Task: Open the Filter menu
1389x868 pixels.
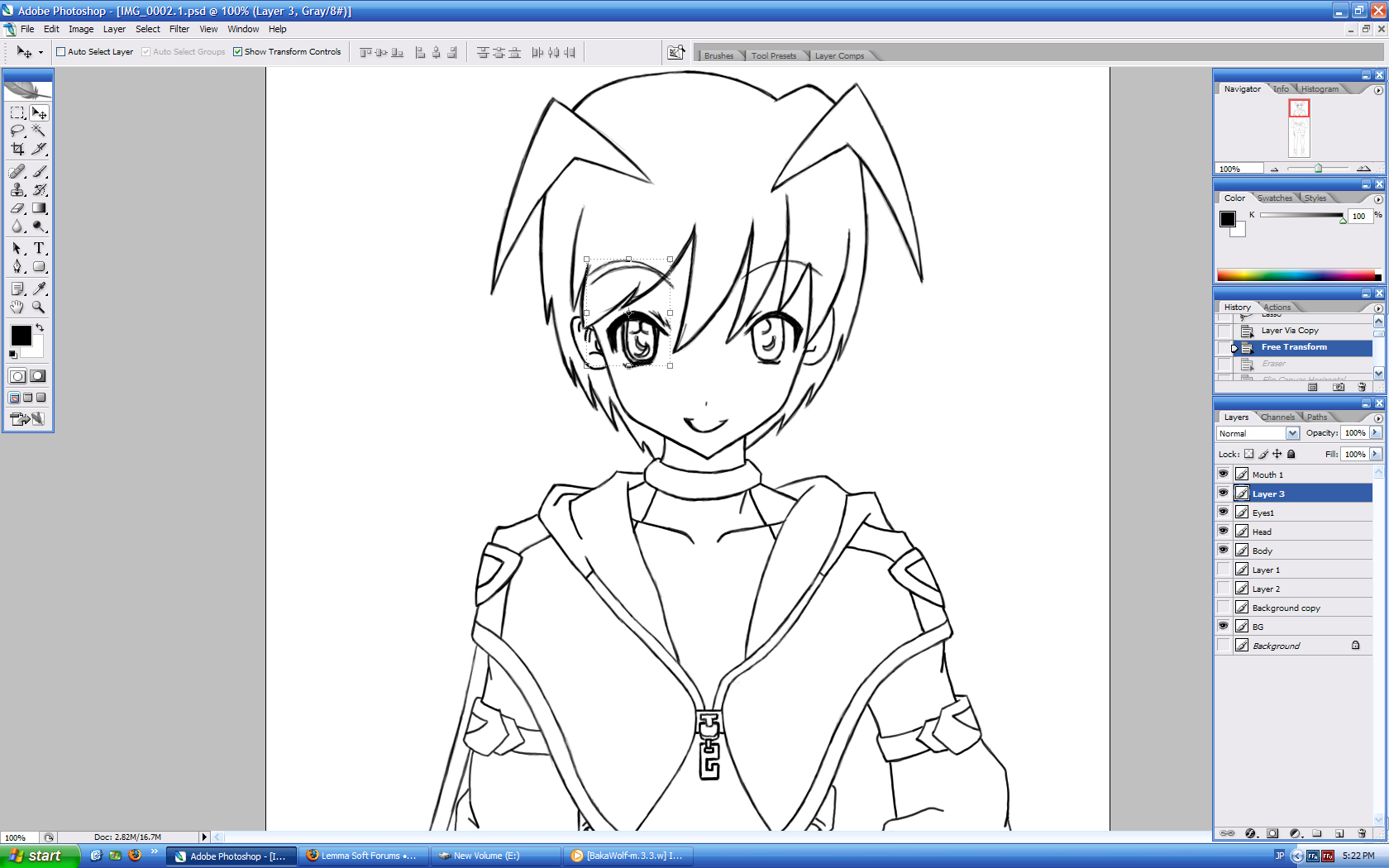Action: point(179,29)
